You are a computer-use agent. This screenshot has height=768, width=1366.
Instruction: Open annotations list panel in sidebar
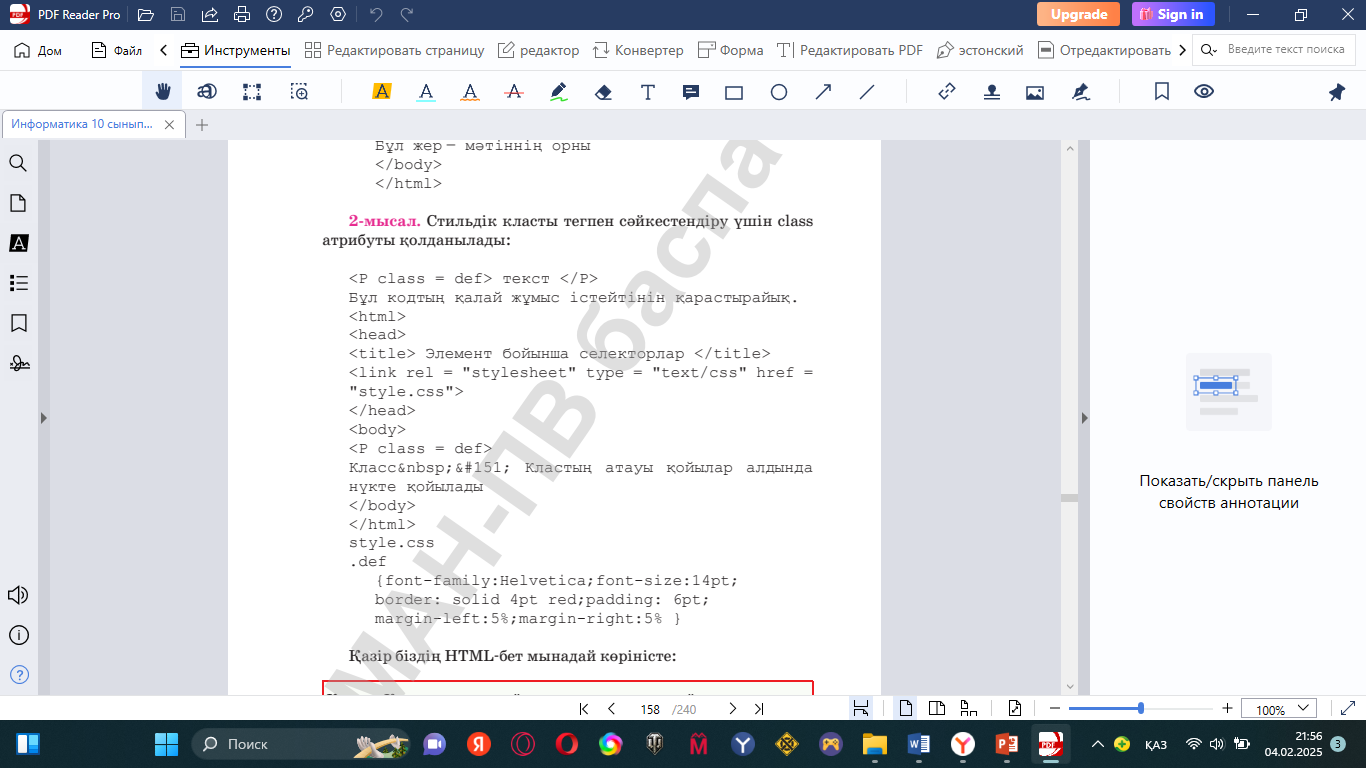pos(18,243)
